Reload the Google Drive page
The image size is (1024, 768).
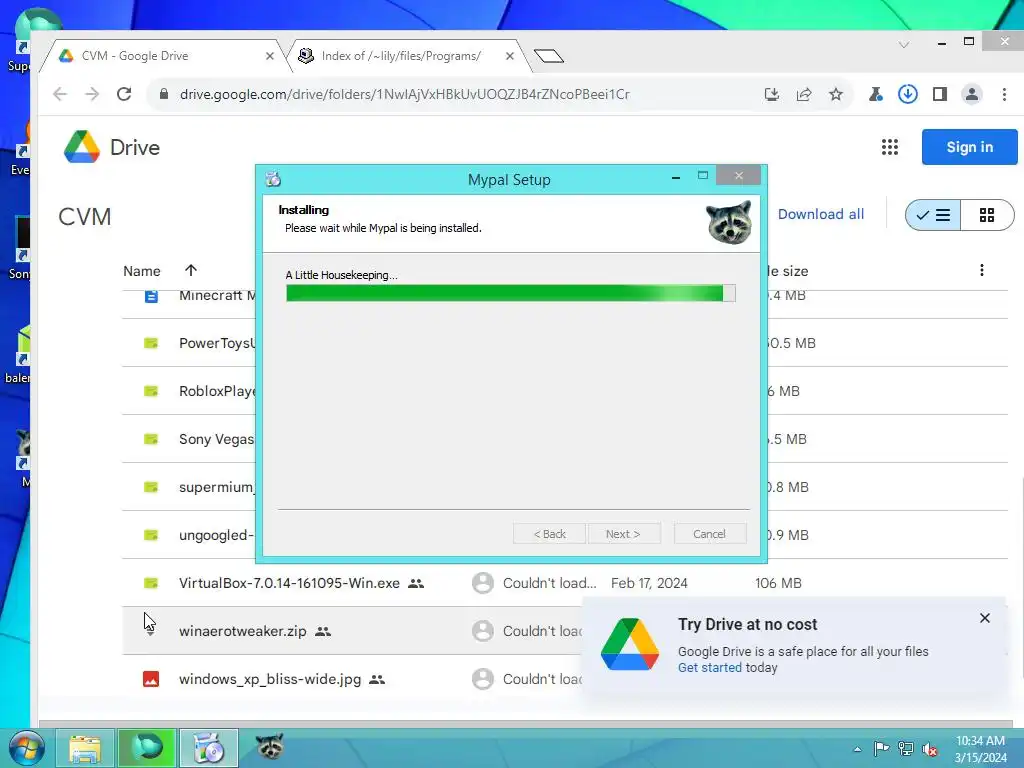pyautogui.click(x=124, y=94)
